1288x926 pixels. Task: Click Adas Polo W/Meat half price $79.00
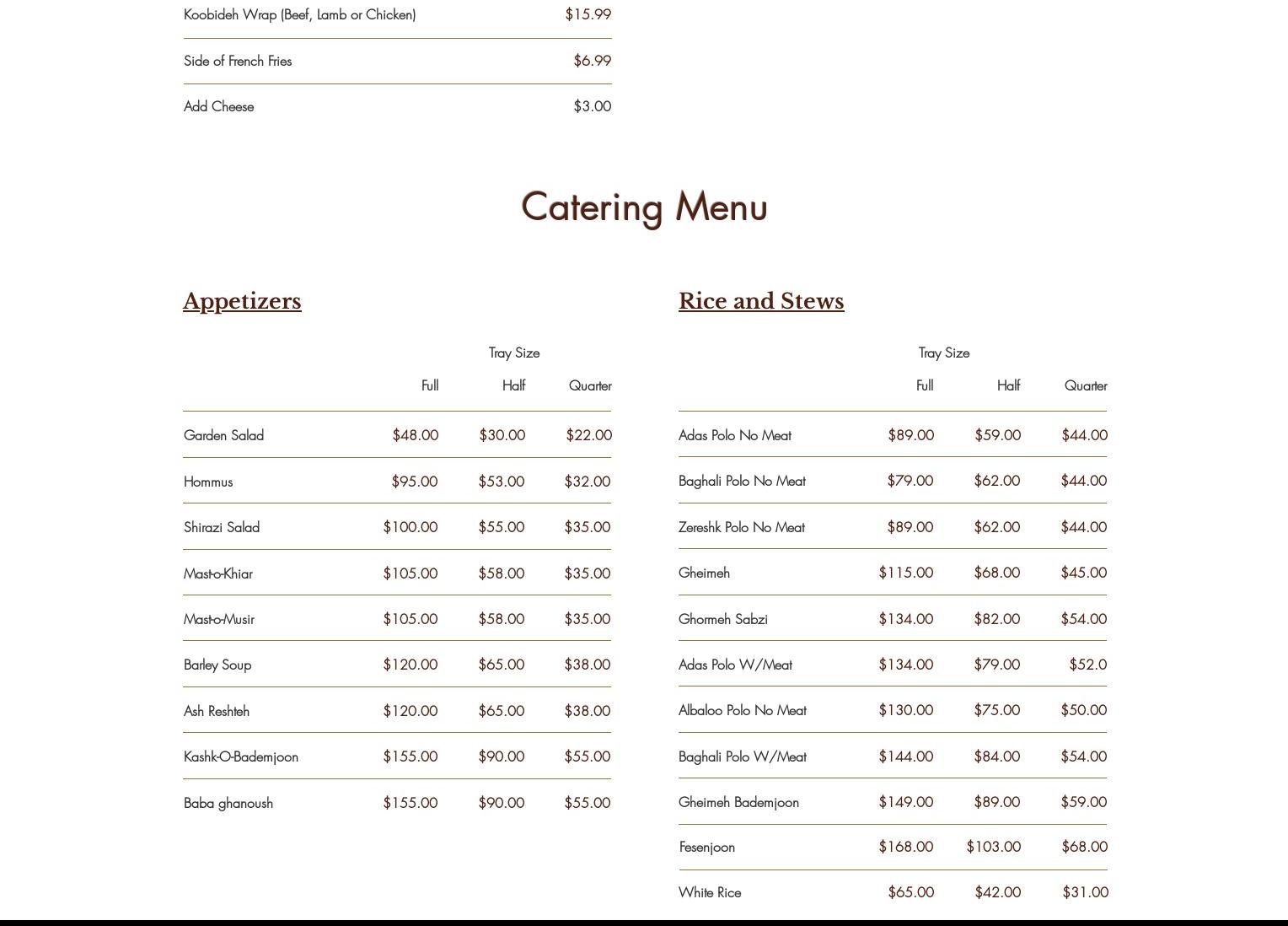(996, 665)
